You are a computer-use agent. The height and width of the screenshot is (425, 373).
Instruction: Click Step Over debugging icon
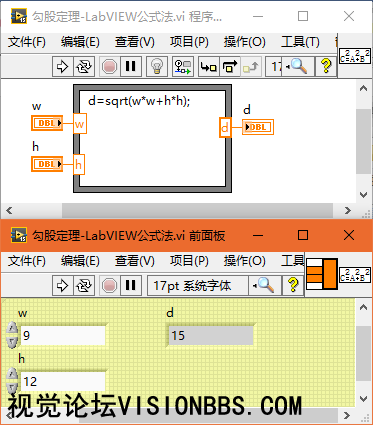230,67
